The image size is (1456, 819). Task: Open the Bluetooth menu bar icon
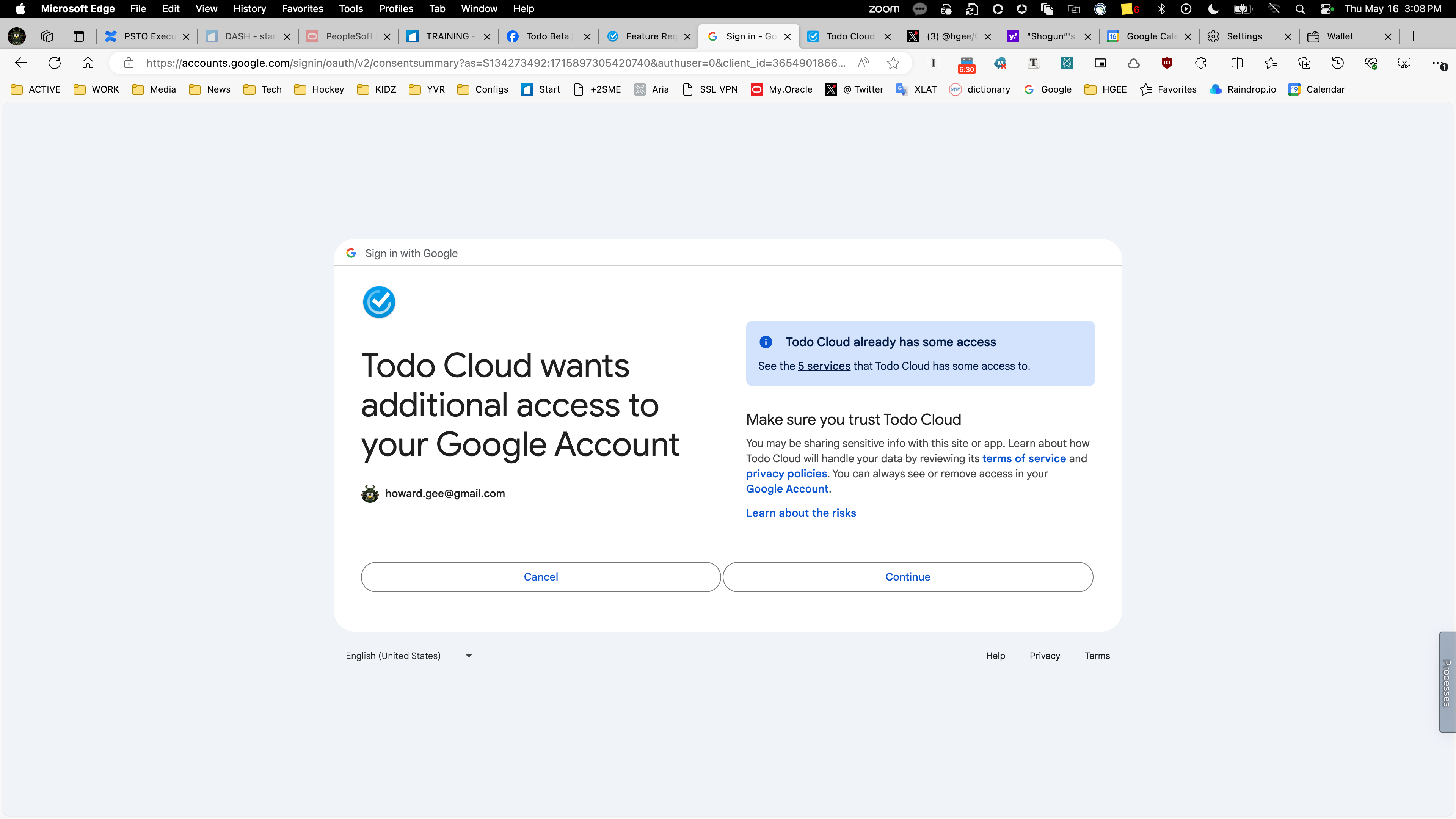click(x=1161, y=8)
